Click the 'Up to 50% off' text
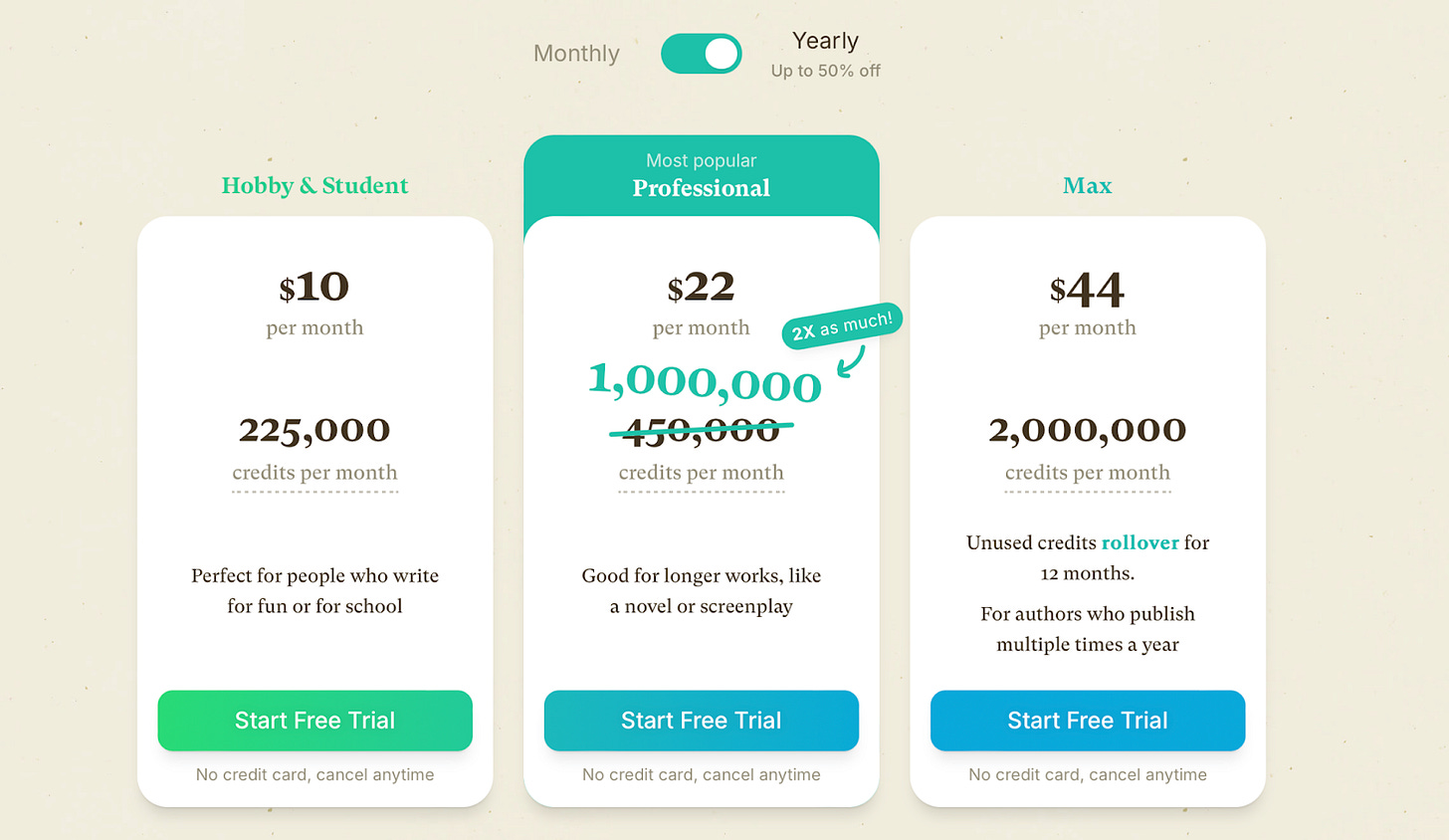The image size is (1449, 840). pyautogui.click(x=825, y=71)
